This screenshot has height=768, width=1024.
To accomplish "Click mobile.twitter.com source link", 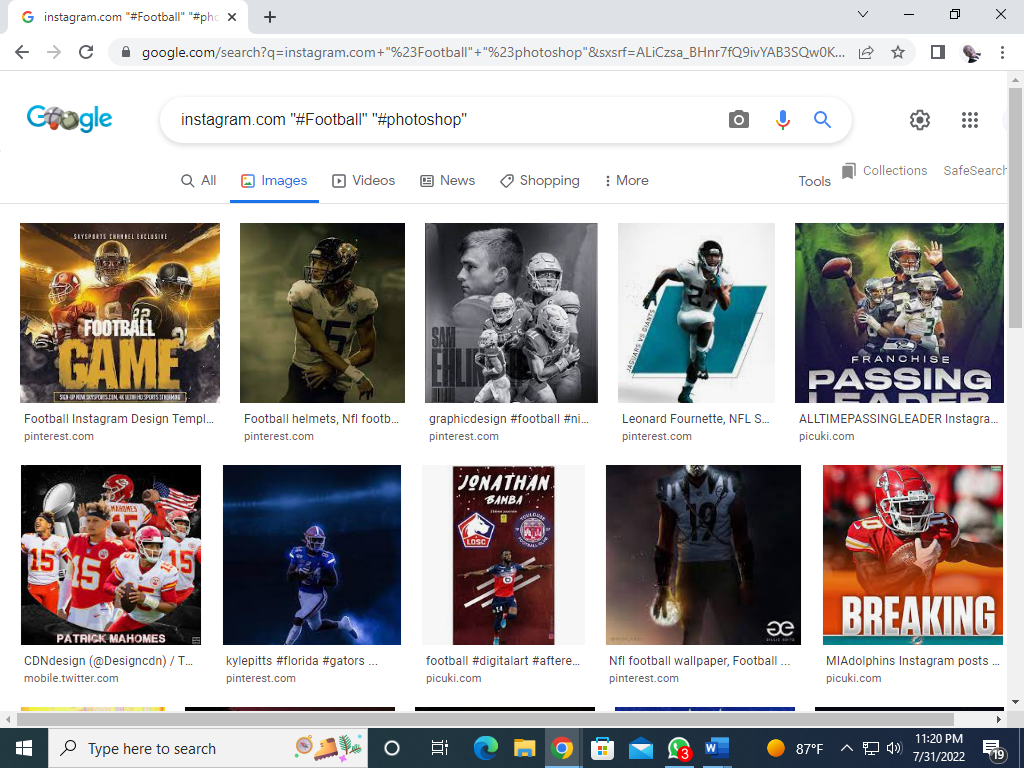I will (x=71, y=678).
